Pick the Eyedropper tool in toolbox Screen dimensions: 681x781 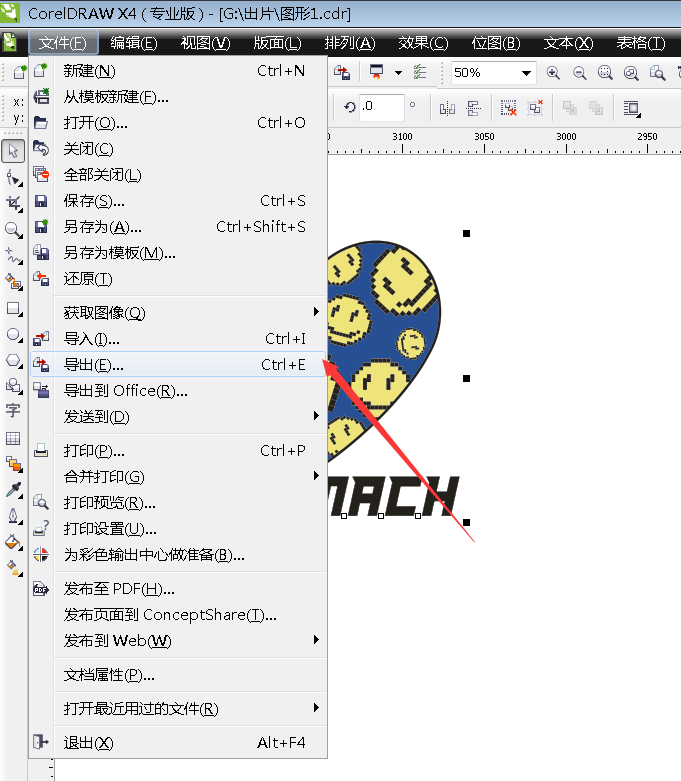[x=13, y=490]
